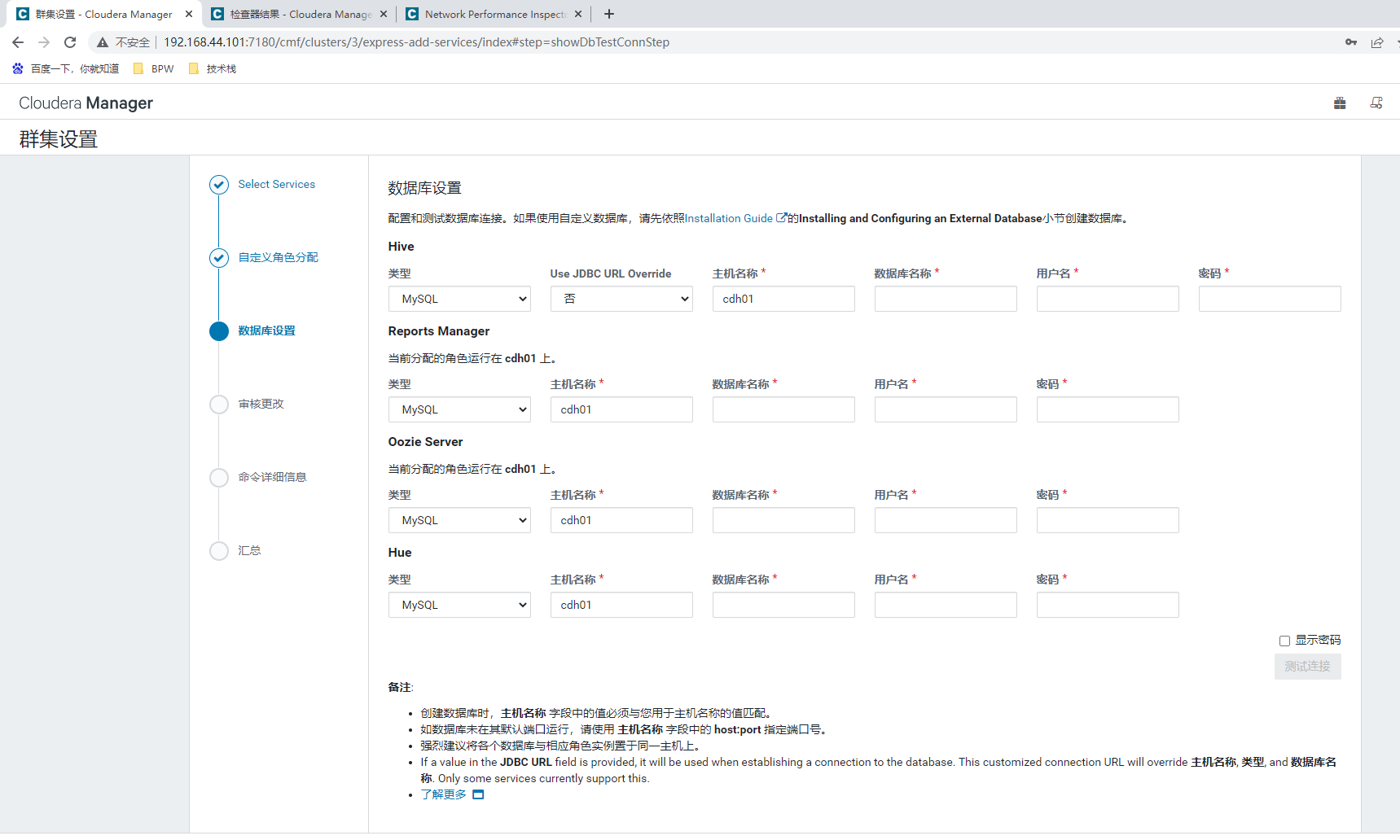The width and height of the screenshot is (1400, 840).
Task: Open running commands via the scroll icon
Action: (x=1376, y=103)
